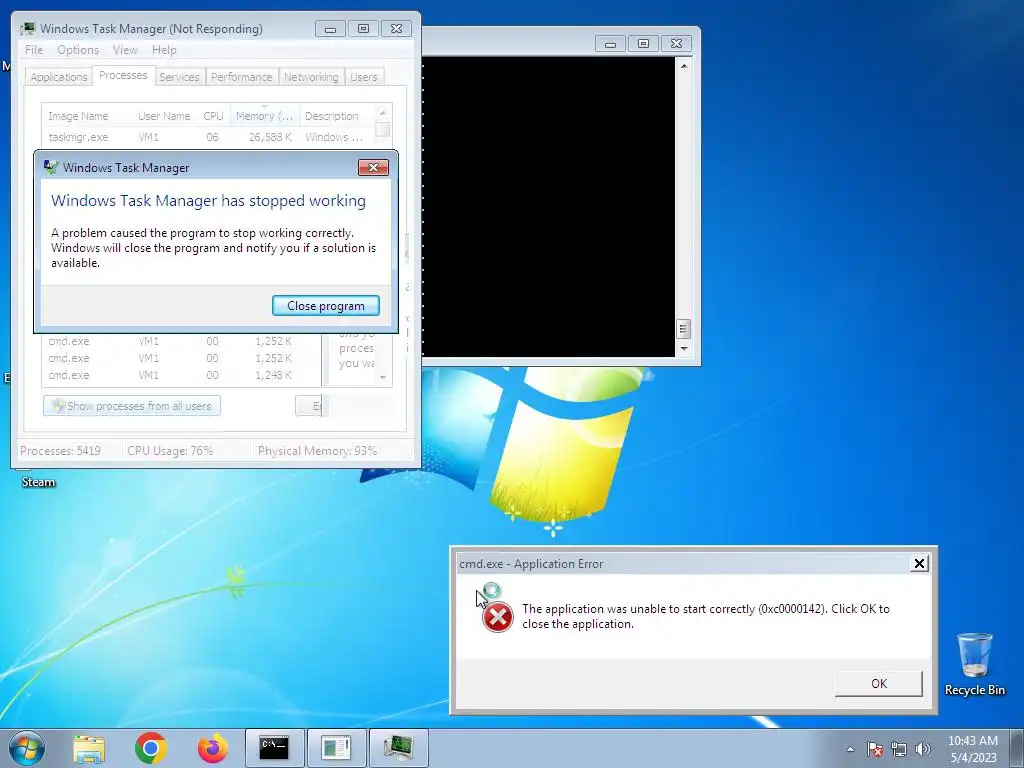Screen dimensions: 1024x768
Task: Click the error dialog taskbar item
Action: pyautogui.click(x=337, y=748)
